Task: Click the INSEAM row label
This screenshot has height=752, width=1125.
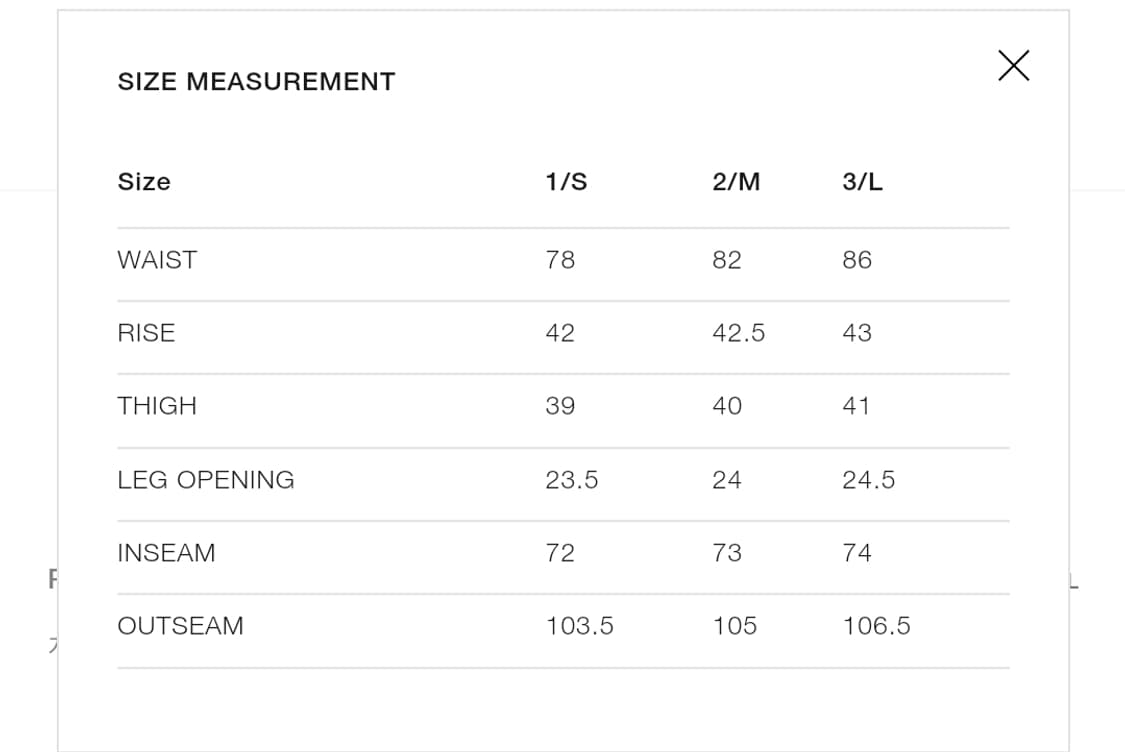Action: (166, 553)
